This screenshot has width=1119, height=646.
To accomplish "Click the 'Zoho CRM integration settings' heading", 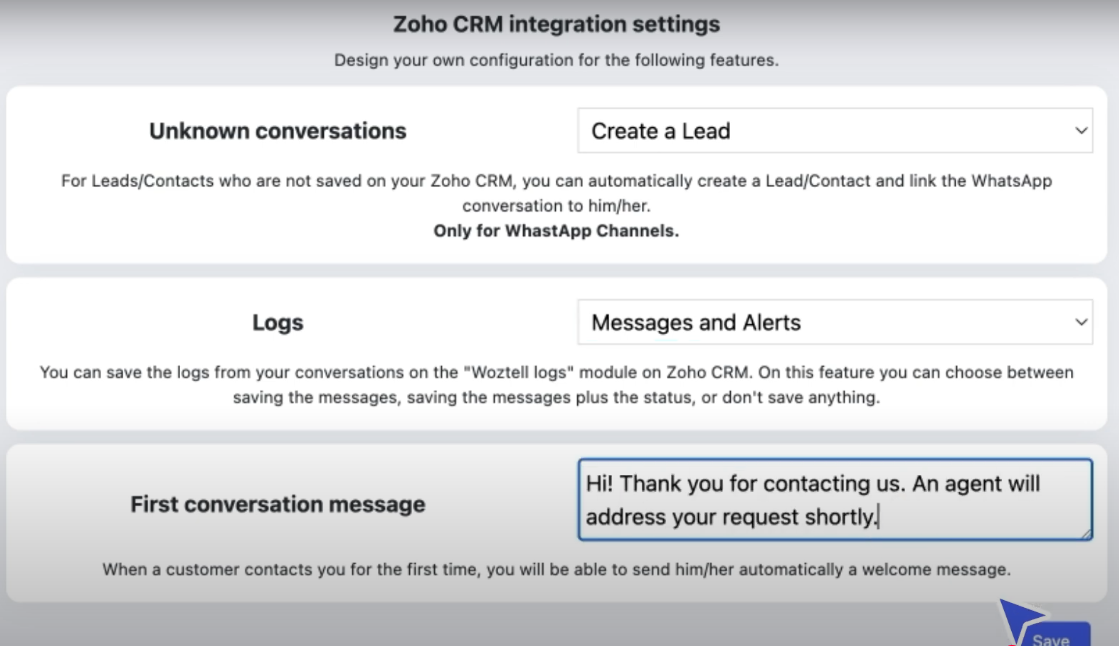I will pos(557,24).
